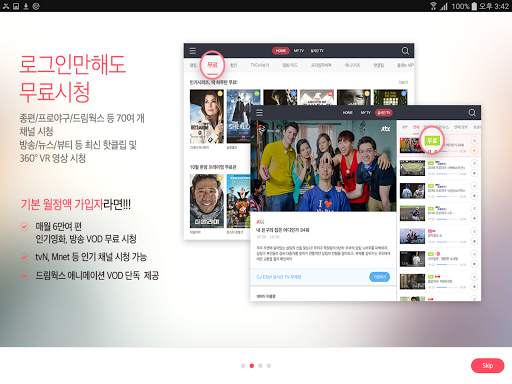Tap the hamburger menu in the back preview screen
The image size is (512, 384).
[193, 51]
